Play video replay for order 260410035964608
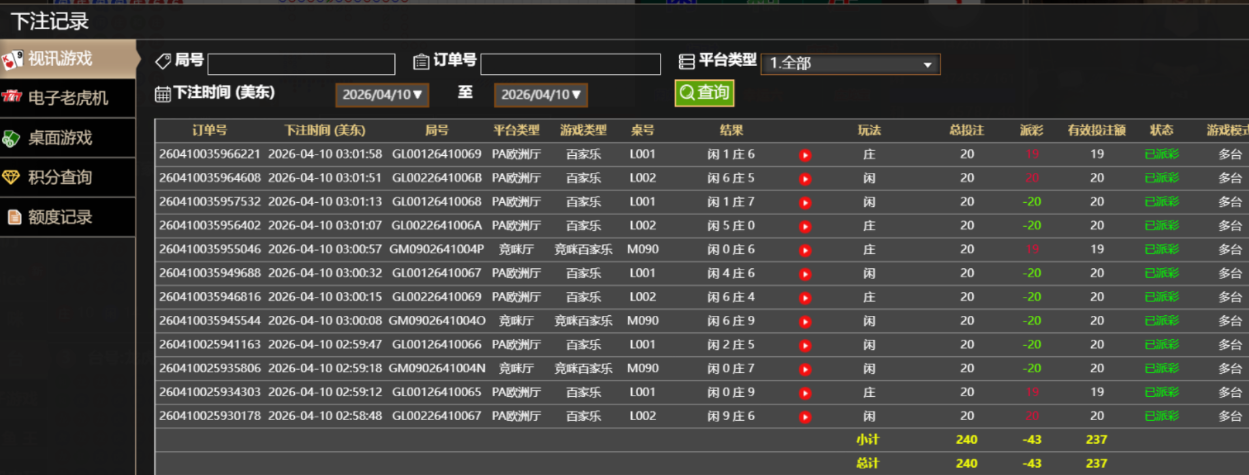This screenshot has width=1249, height=475. [805, 179]
